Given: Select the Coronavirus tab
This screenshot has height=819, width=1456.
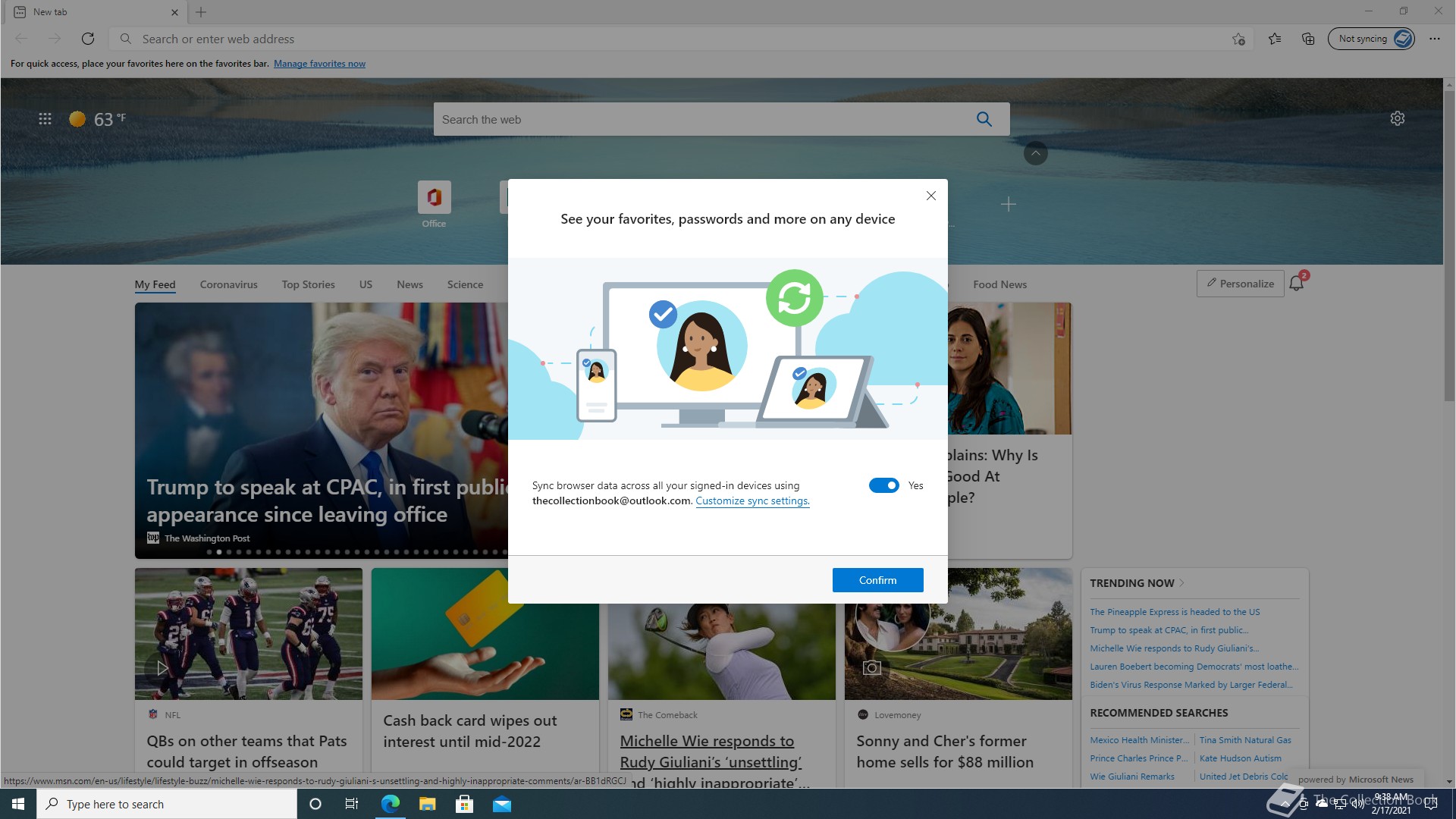Looking at the screenshot, I should pos(229,284).
